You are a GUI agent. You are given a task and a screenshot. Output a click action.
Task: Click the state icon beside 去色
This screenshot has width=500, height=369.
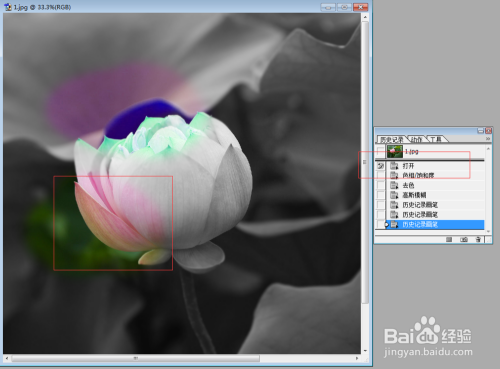click(394, 185)
